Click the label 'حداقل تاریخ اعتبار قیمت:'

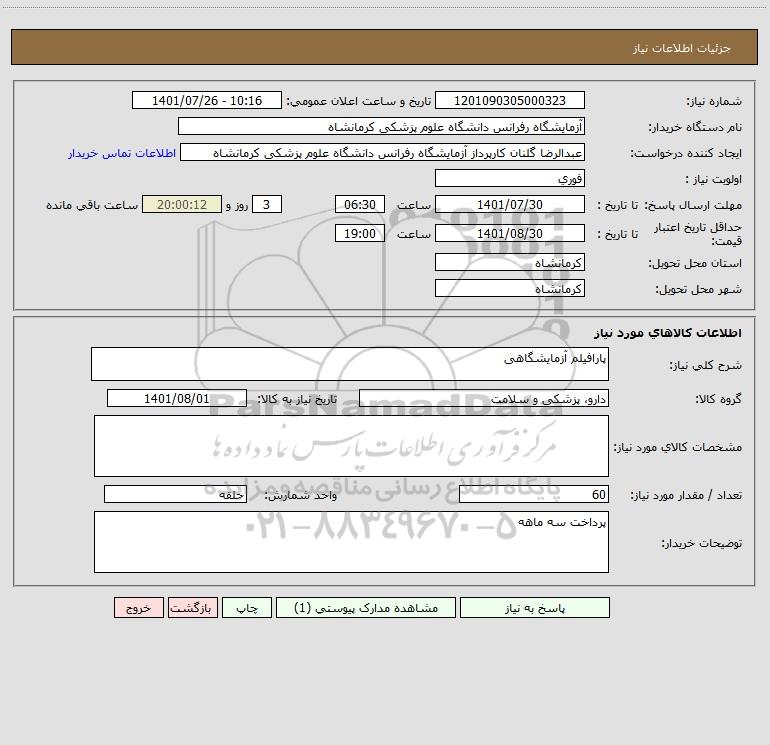point(697,234)
